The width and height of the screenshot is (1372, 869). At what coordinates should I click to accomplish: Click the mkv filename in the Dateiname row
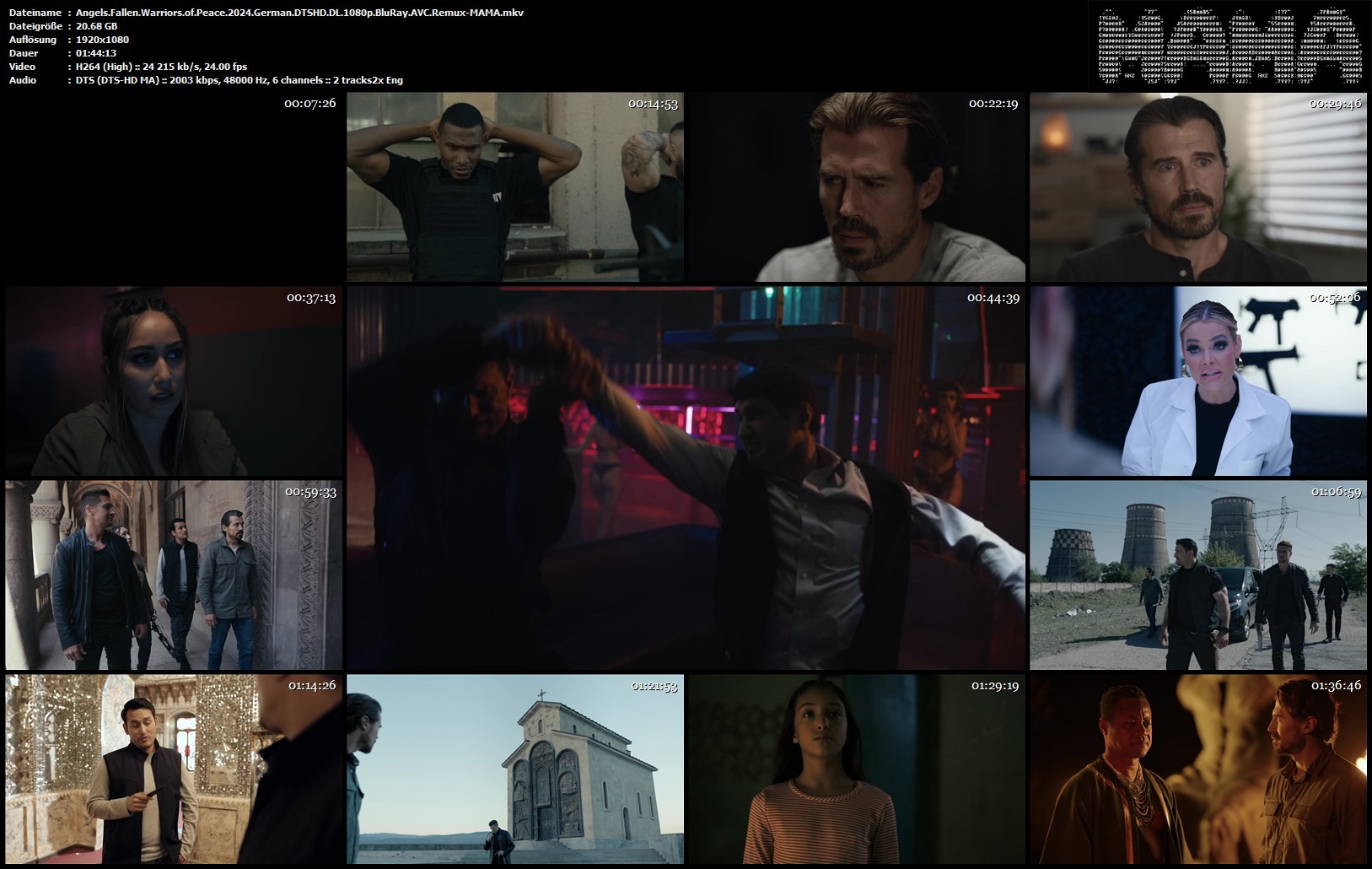click(x=299, y=13)
